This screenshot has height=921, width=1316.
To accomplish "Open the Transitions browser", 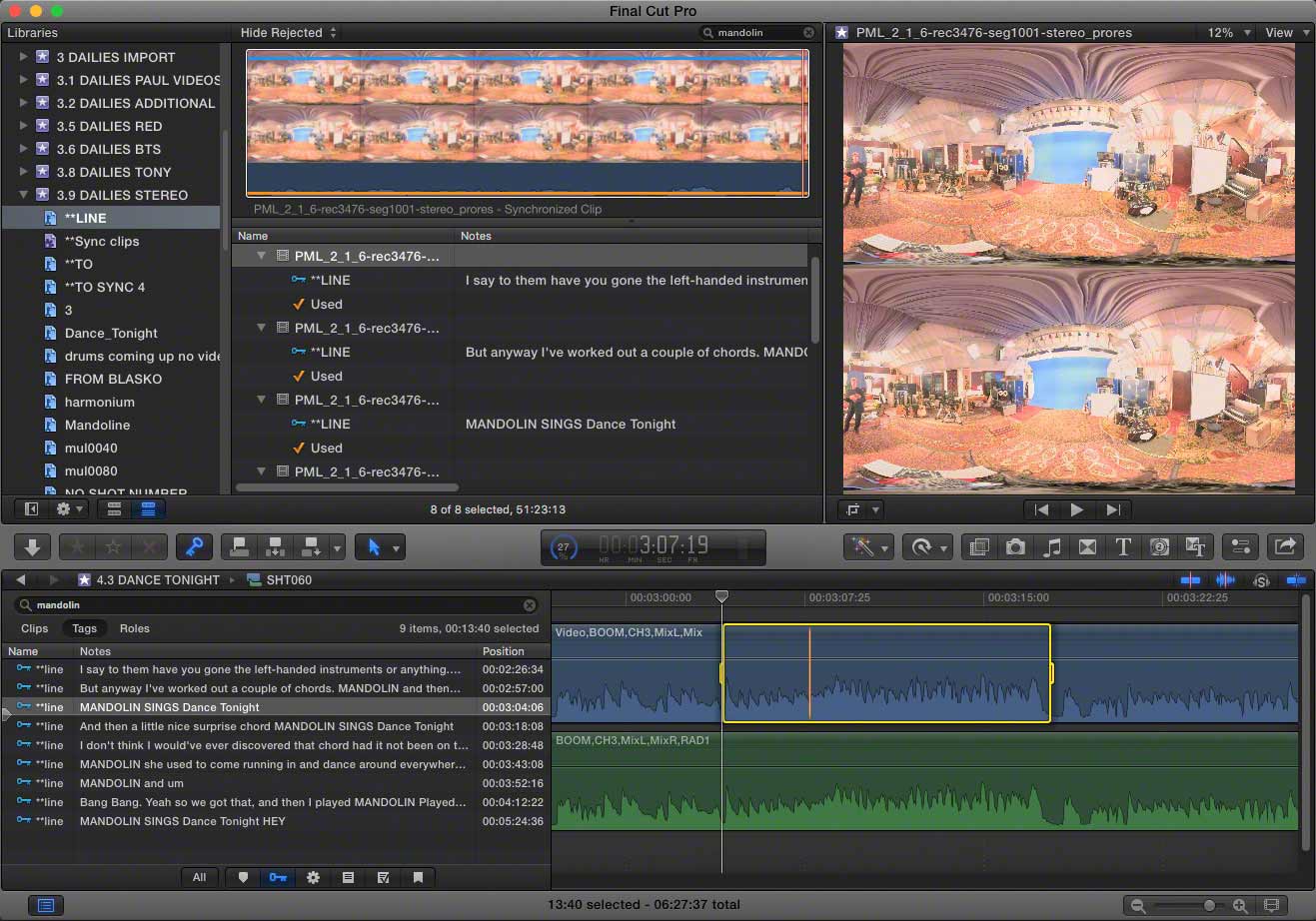I will point(1087,546).
